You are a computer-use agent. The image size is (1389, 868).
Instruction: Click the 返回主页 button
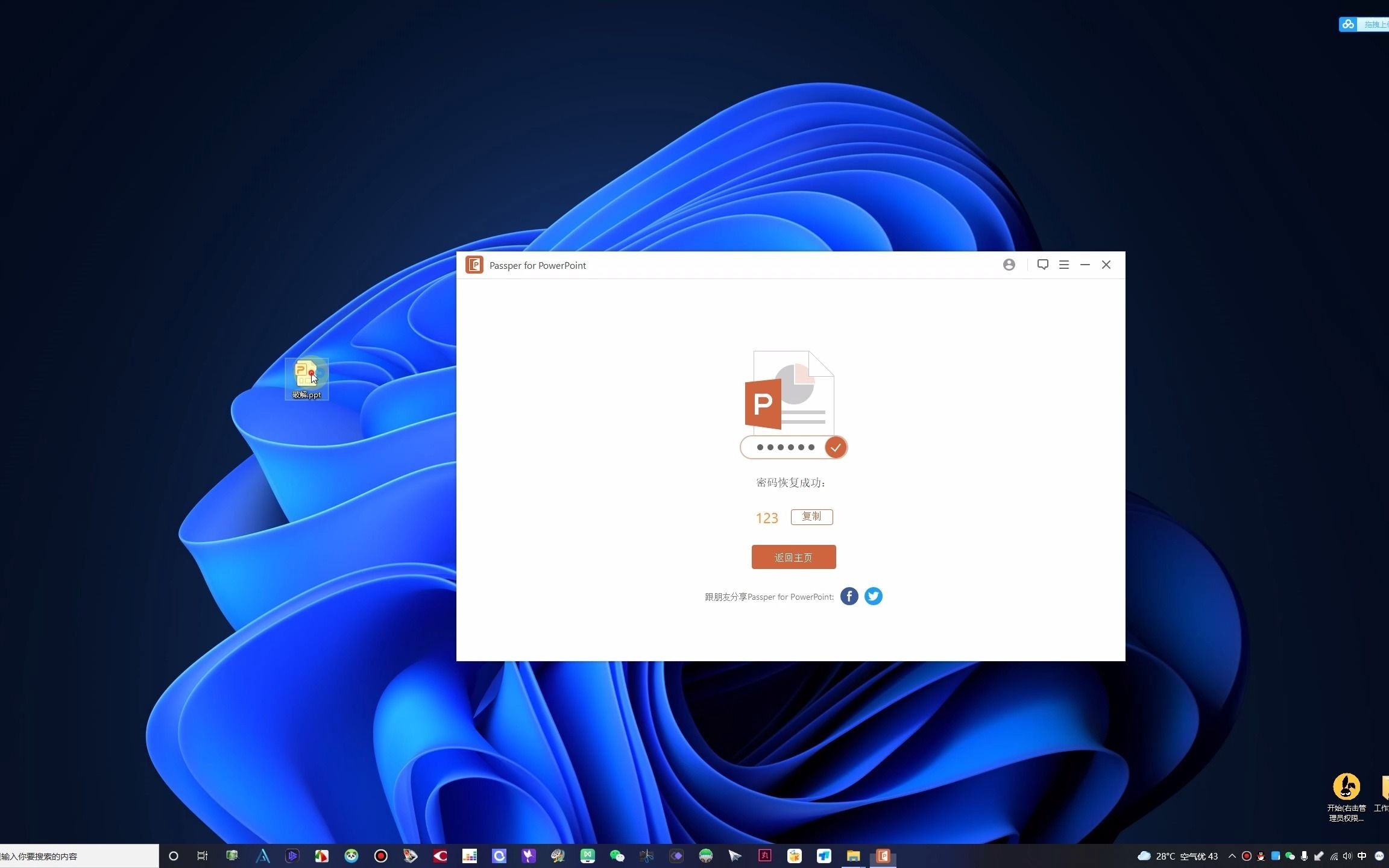(x=793, y=557)
